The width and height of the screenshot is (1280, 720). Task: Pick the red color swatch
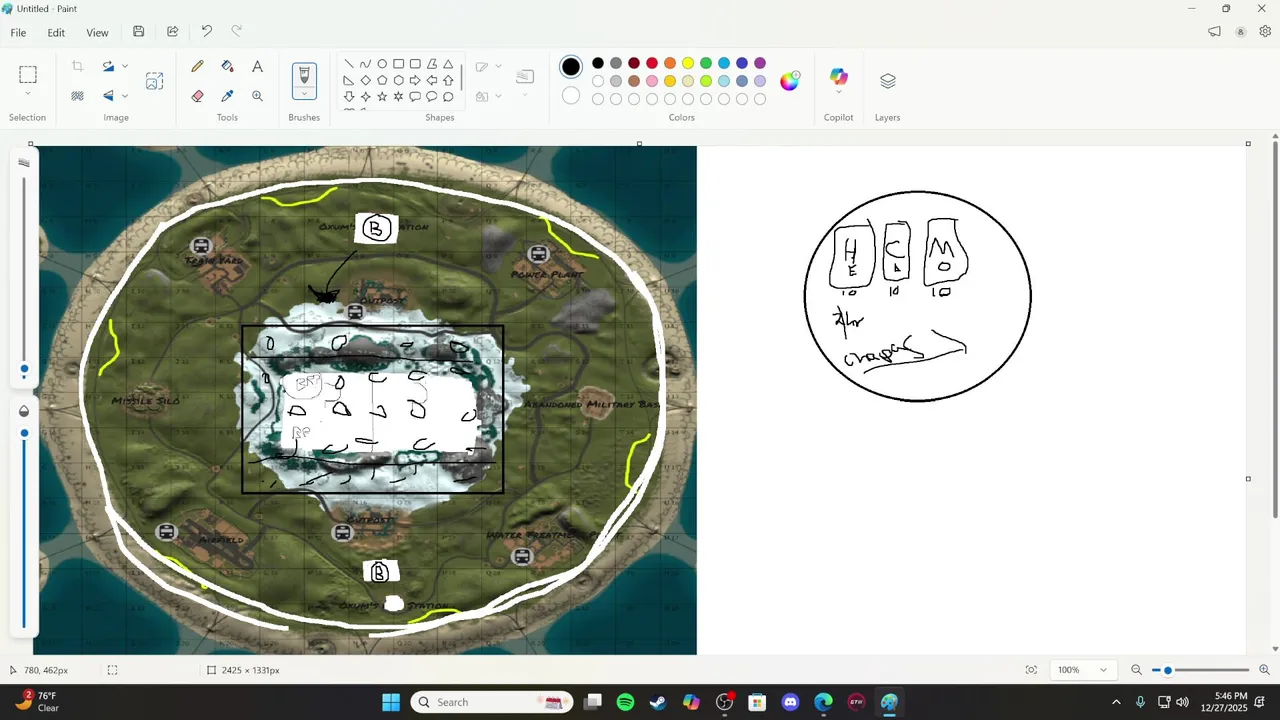click(x=652, y=63)
